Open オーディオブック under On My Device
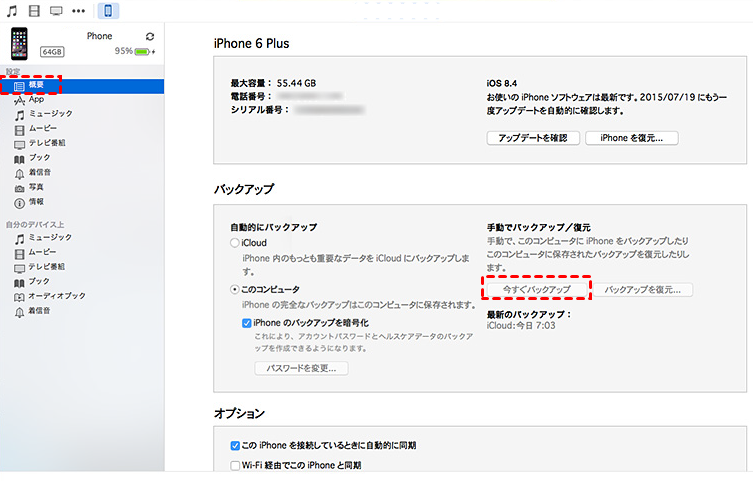 [x=56, y=296]
